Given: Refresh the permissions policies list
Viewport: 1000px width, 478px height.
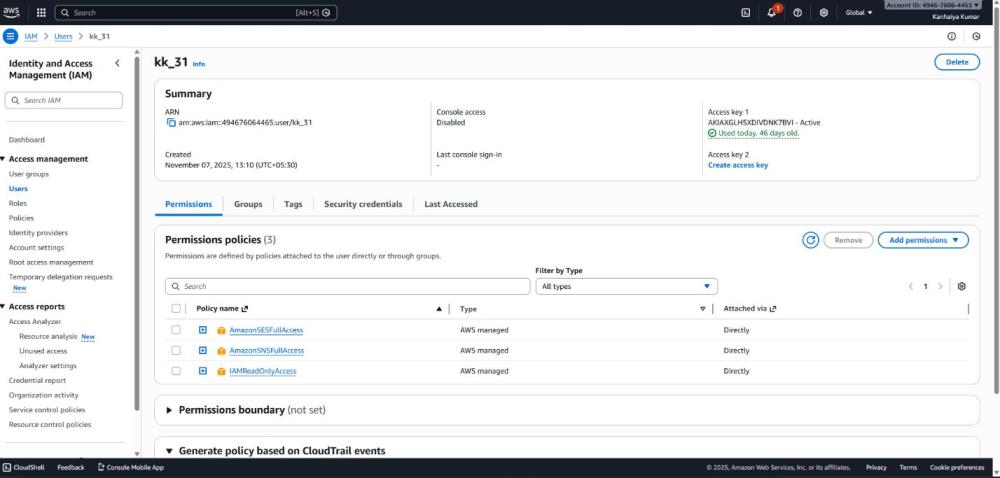Looking at the screenshot, I should 810,240.
